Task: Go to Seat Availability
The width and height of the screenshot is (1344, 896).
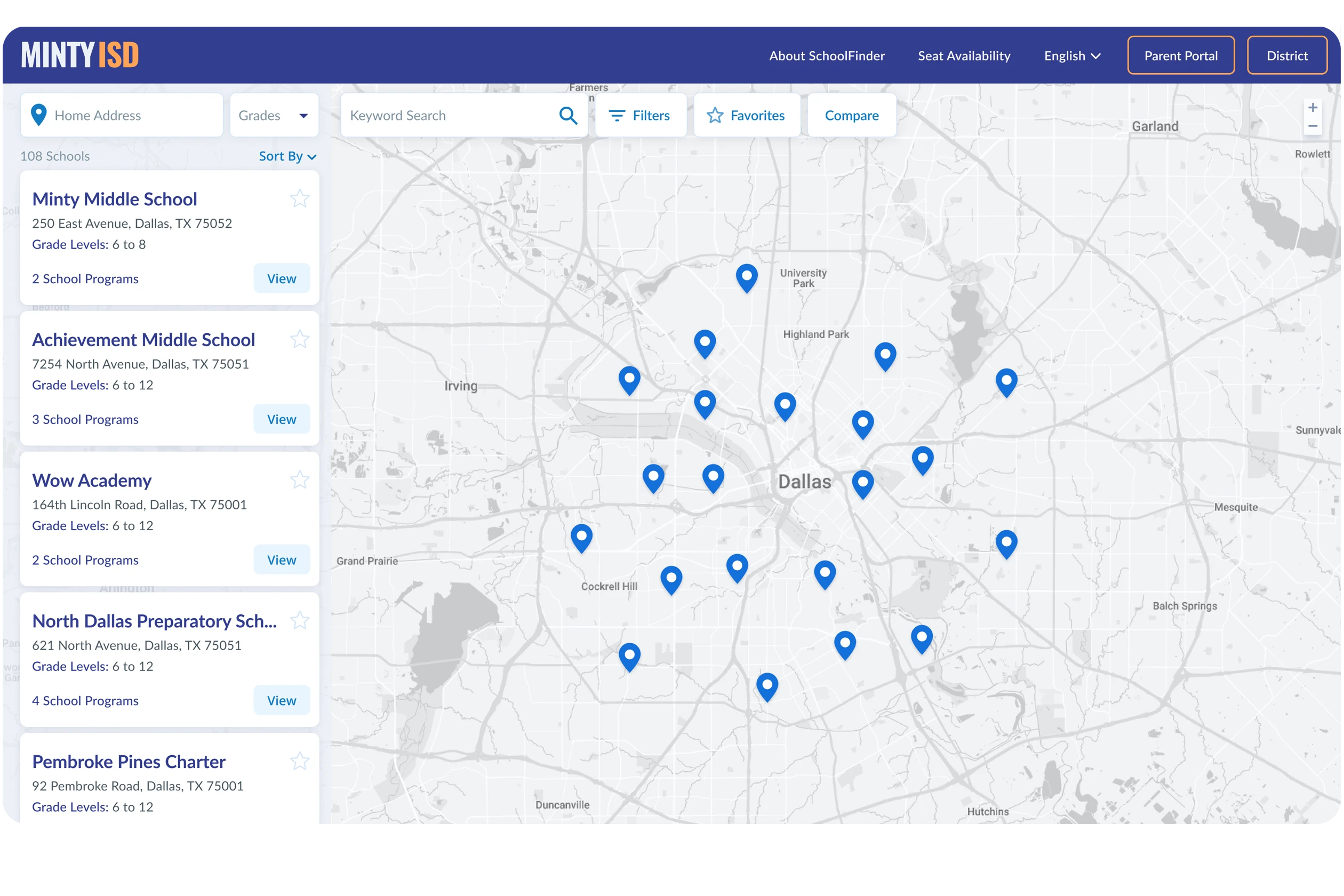Action: [963, 56]
